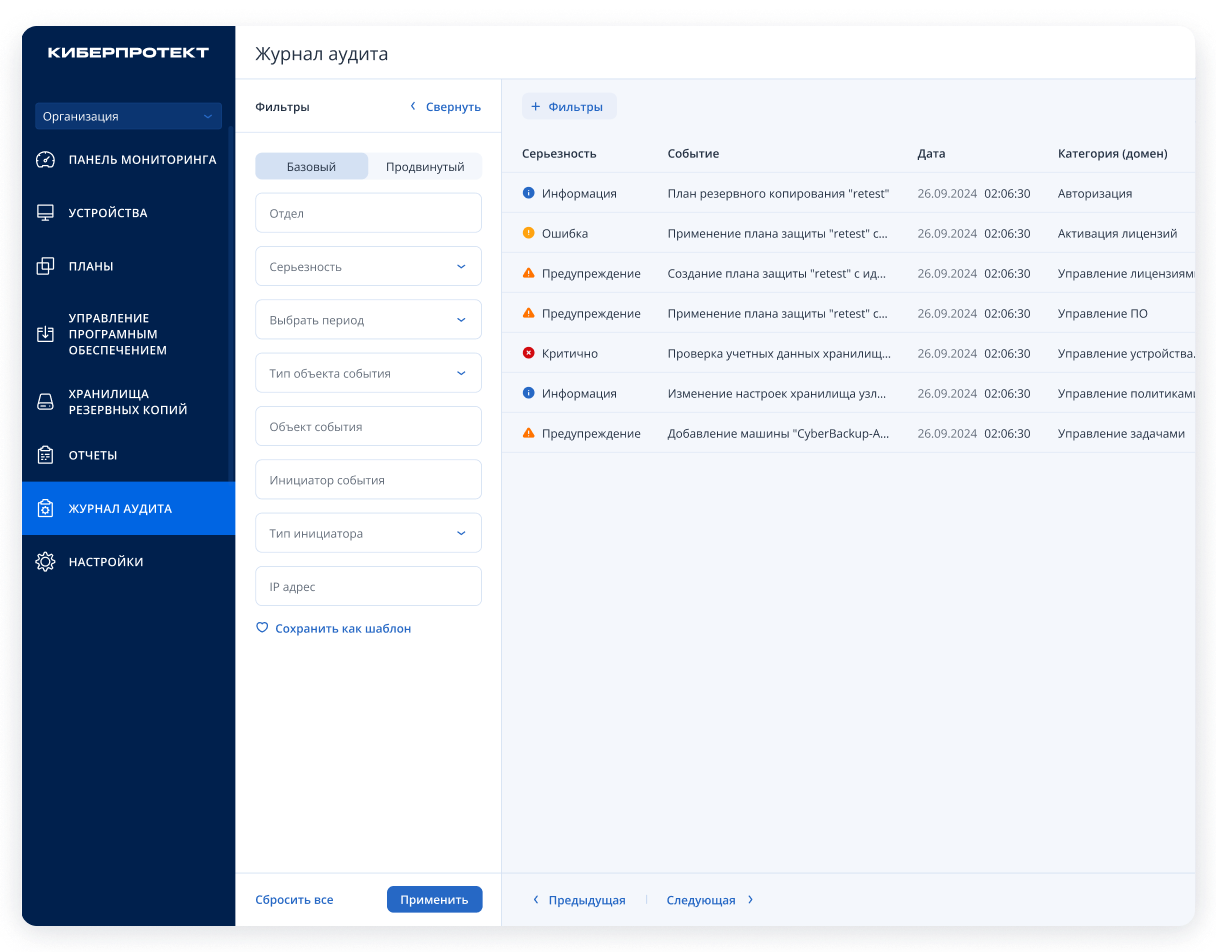Click the warning triangle in the Создание плана защиты row
The image size is (1216, 952).
(529, 273)
